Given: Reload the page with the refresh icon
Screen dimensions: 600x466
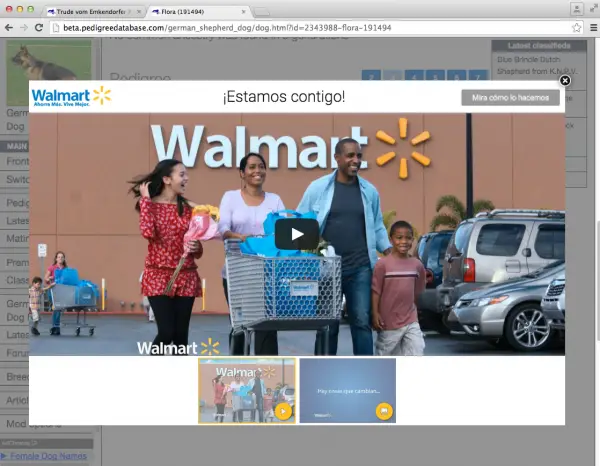Looking at the screenshot, I should pyautogui.click(x=39, y=28).
